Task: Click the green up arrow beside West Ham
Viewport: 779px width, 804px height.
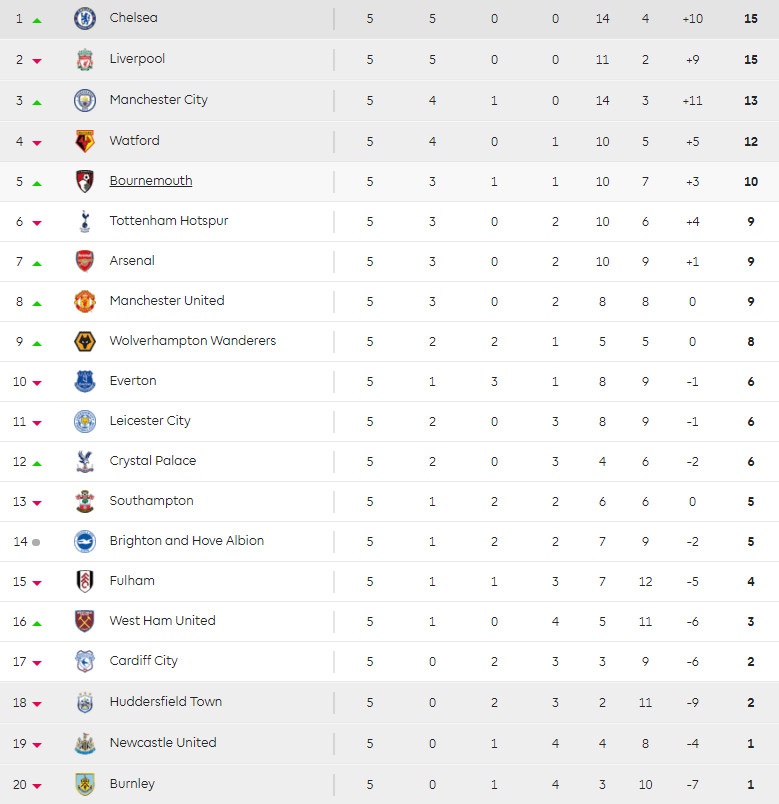Action: (x=36, y=621)
